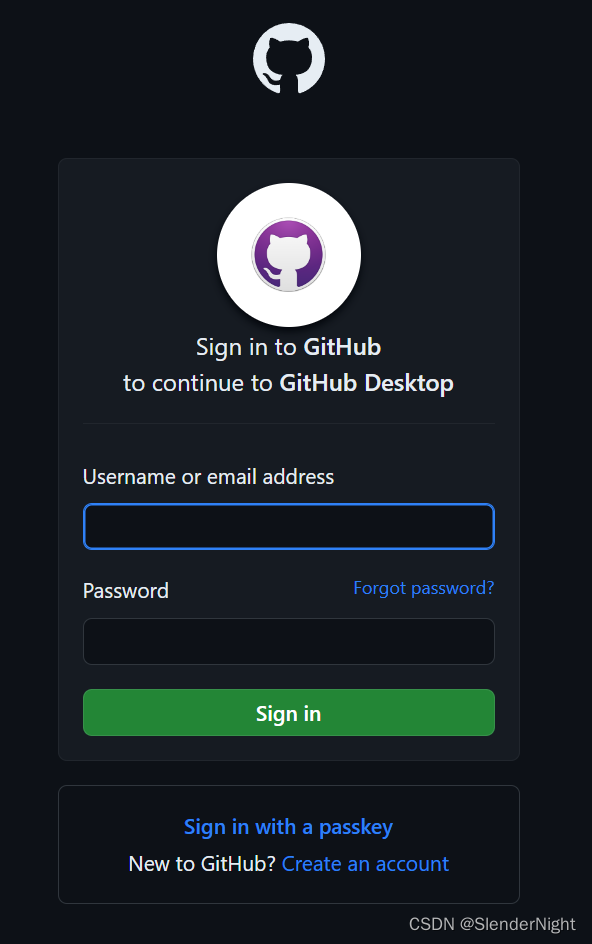Click the "to continue to" heading text
The width and height of the screenshot is (592, 944).
[198, 383]
